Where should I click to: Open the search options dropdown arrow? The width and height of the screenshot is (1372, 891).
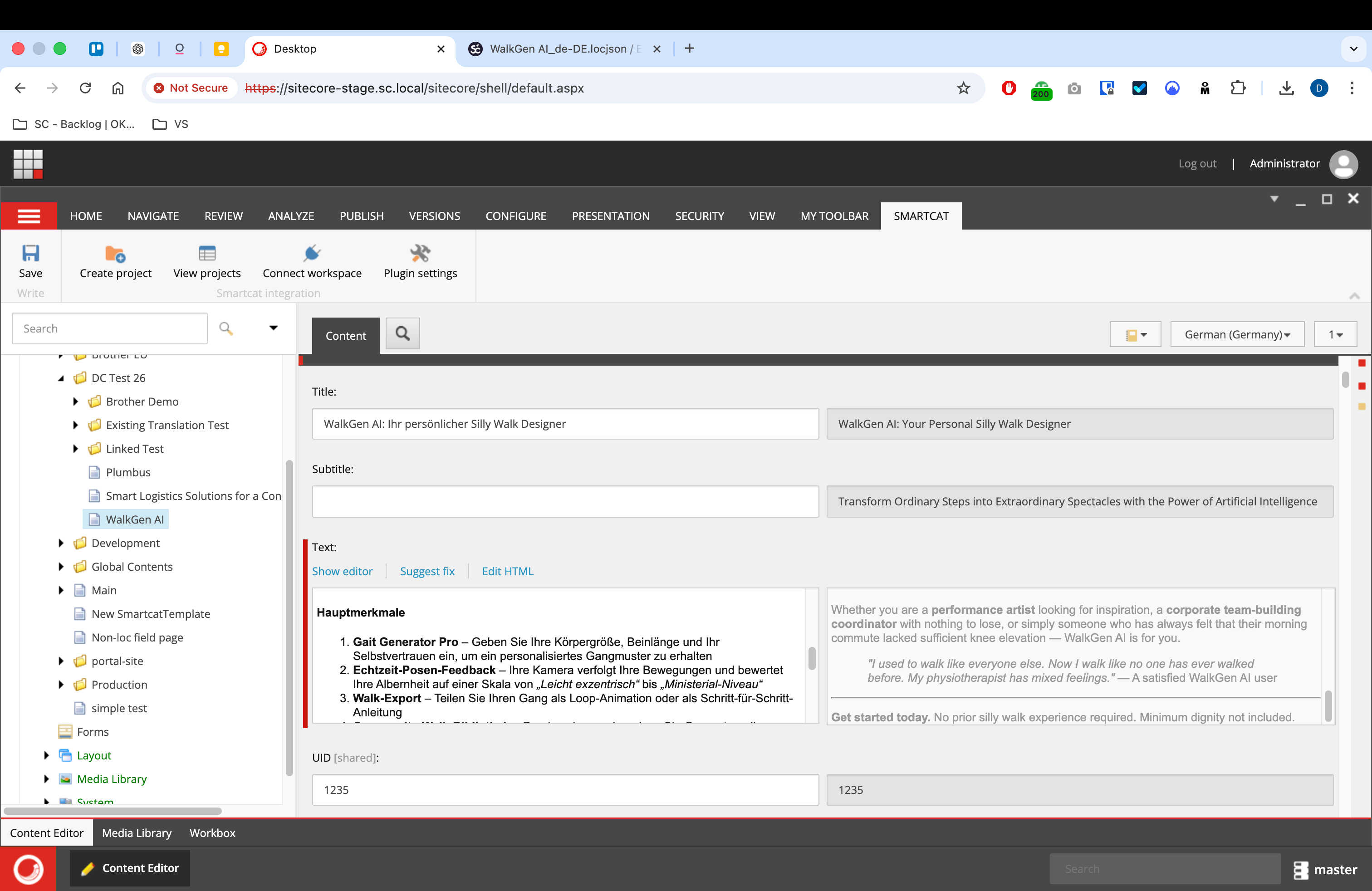click(273, 328)
